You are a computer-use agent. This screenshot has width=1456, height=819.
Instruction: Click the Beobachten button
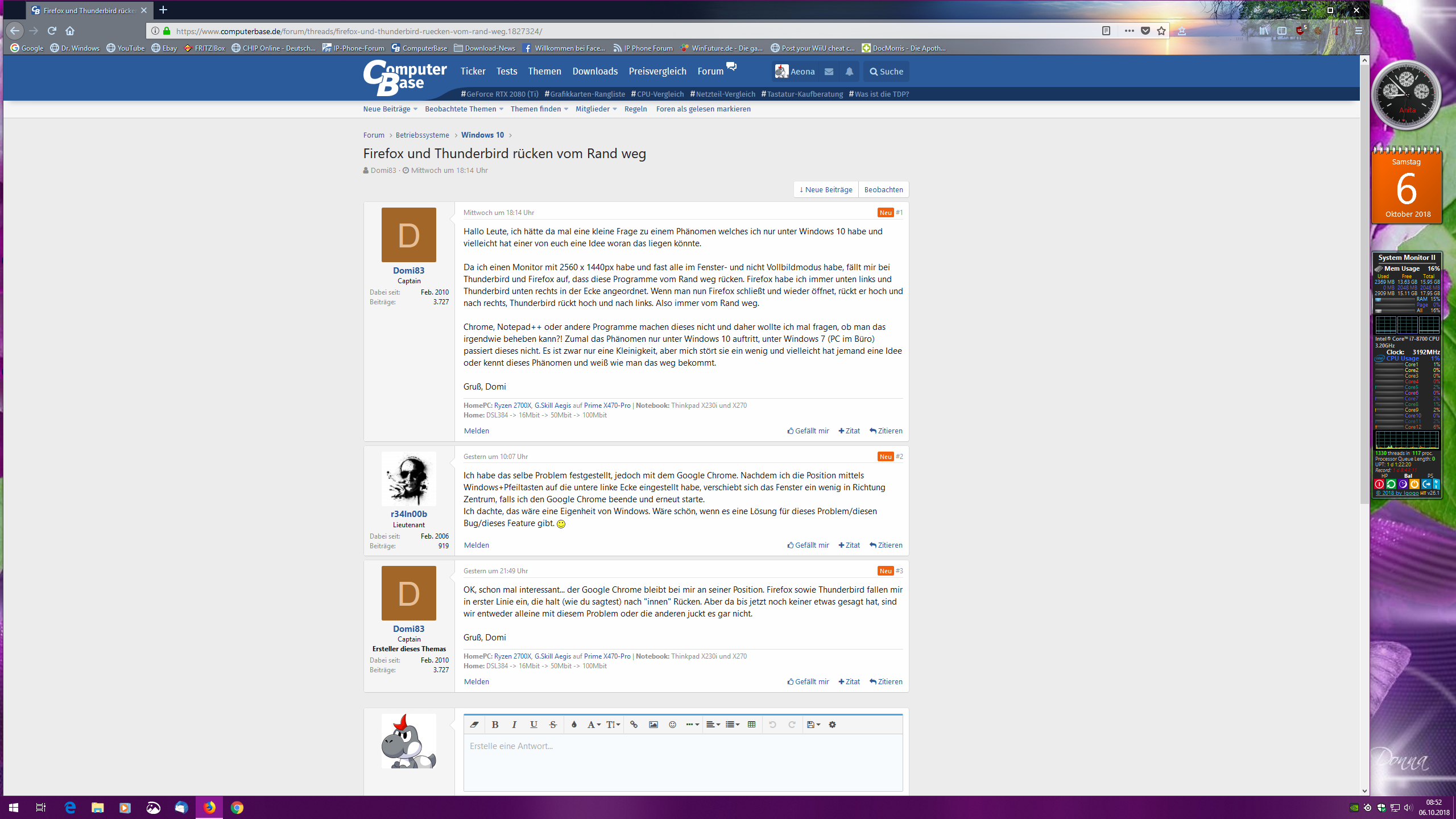coord(883,190)
